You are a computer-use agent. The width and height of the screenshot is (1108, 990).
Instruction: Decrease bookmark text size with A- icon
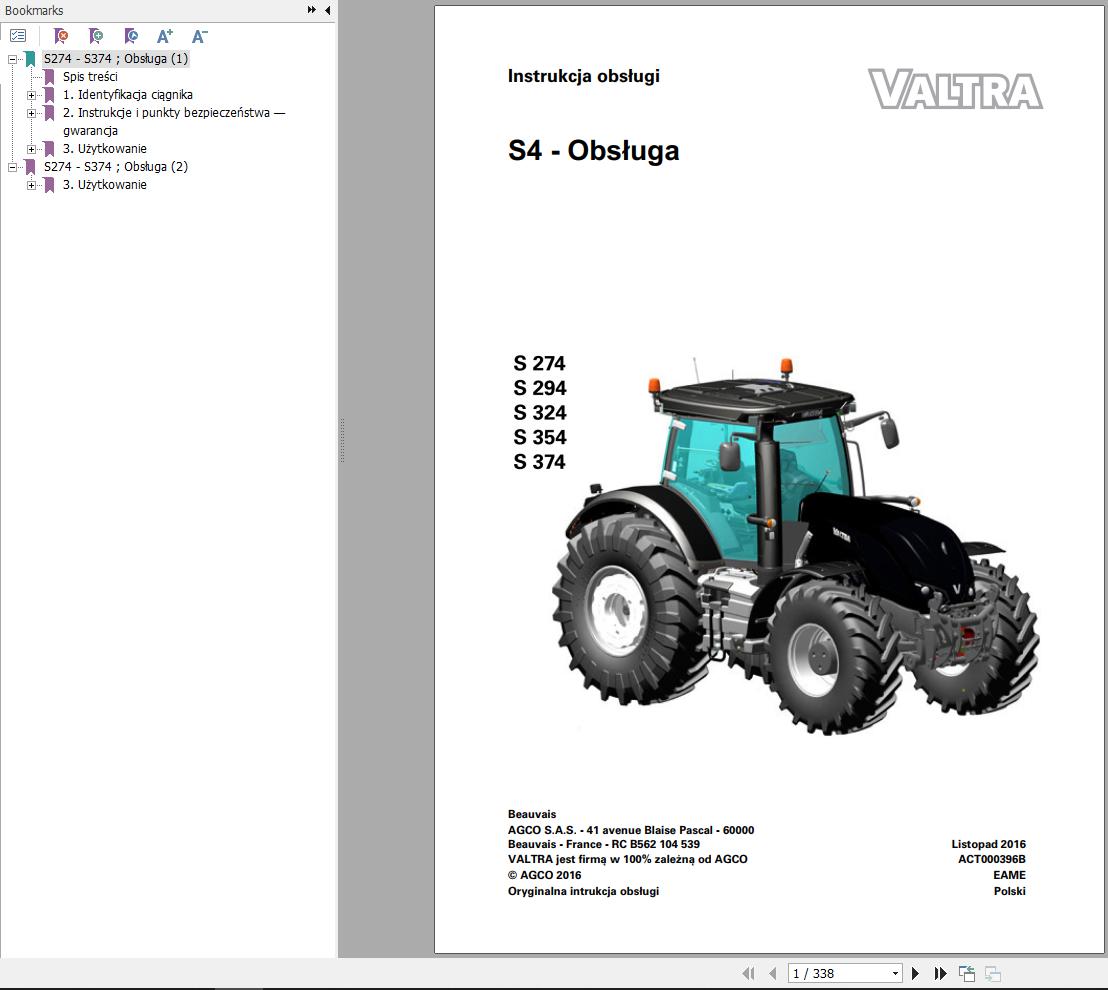coord(200,36)
